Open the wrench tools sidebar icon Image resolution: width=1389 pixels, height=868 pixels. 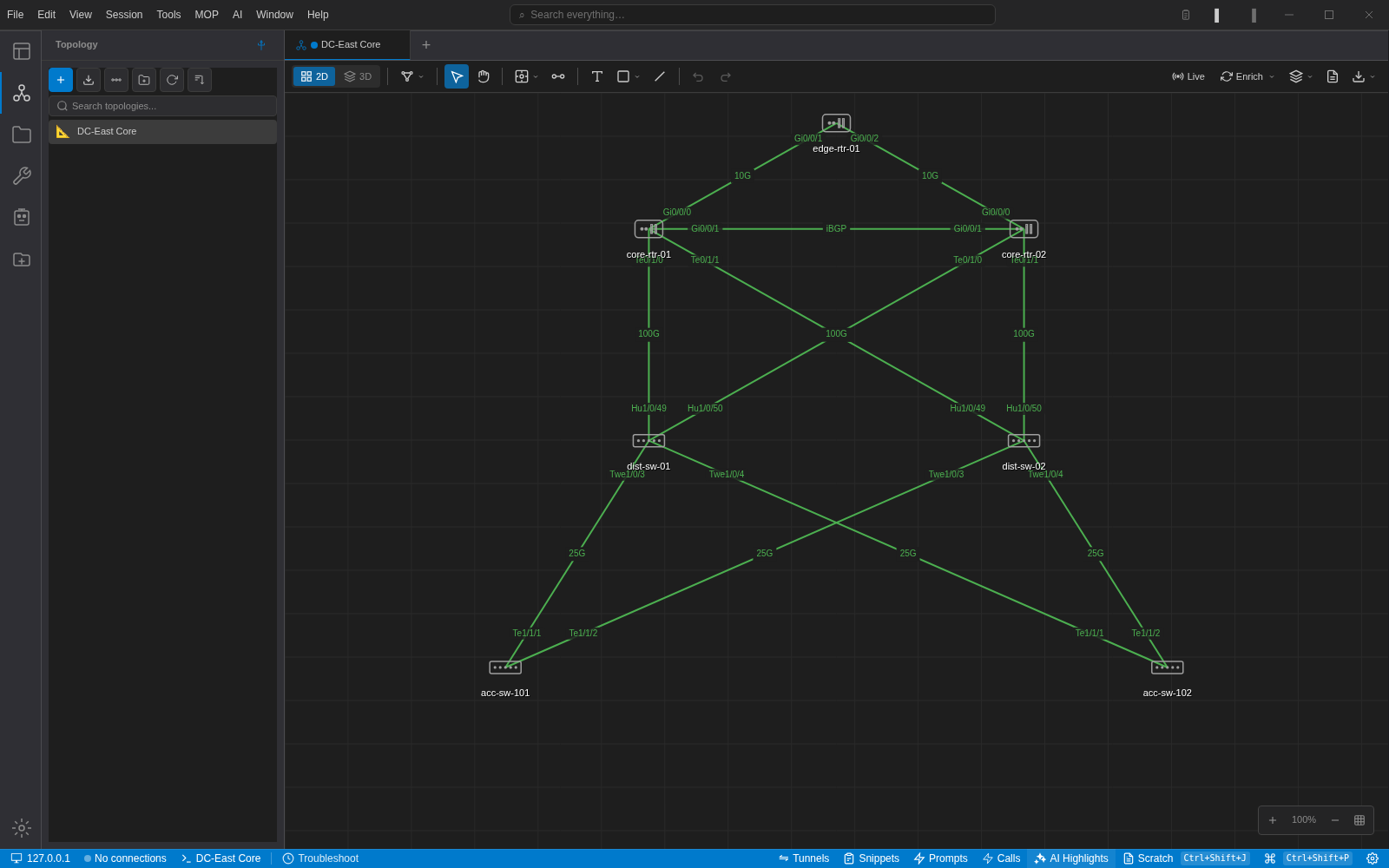tap(22, 176)
